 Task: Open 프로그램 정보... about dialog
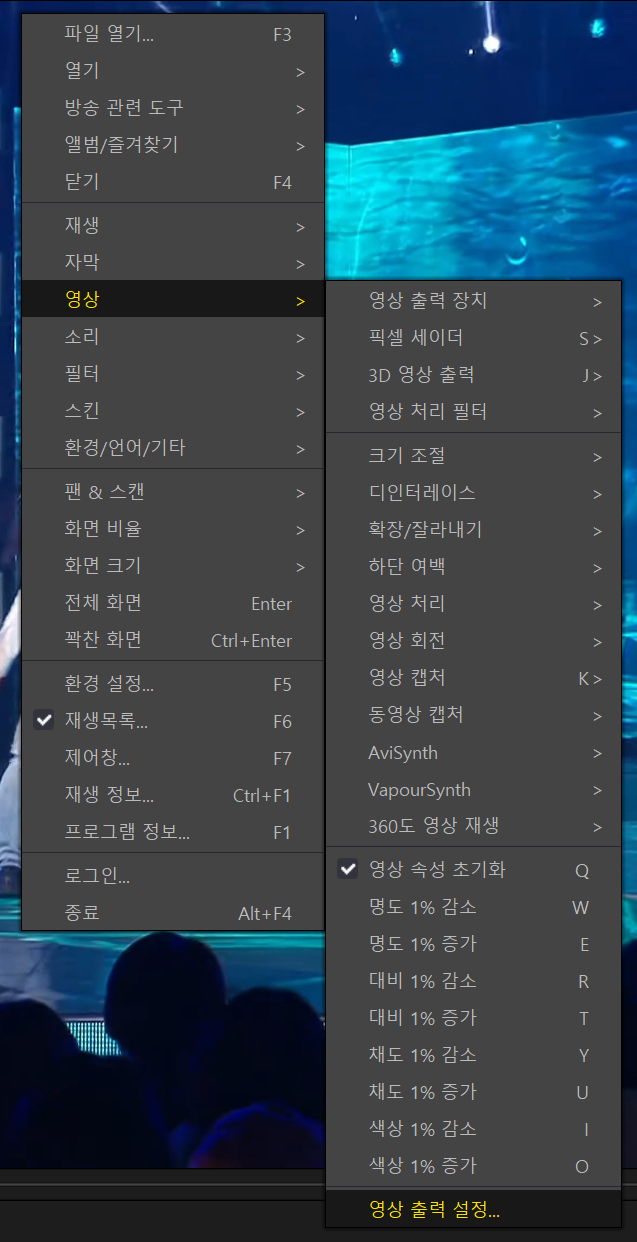[173, 832]
